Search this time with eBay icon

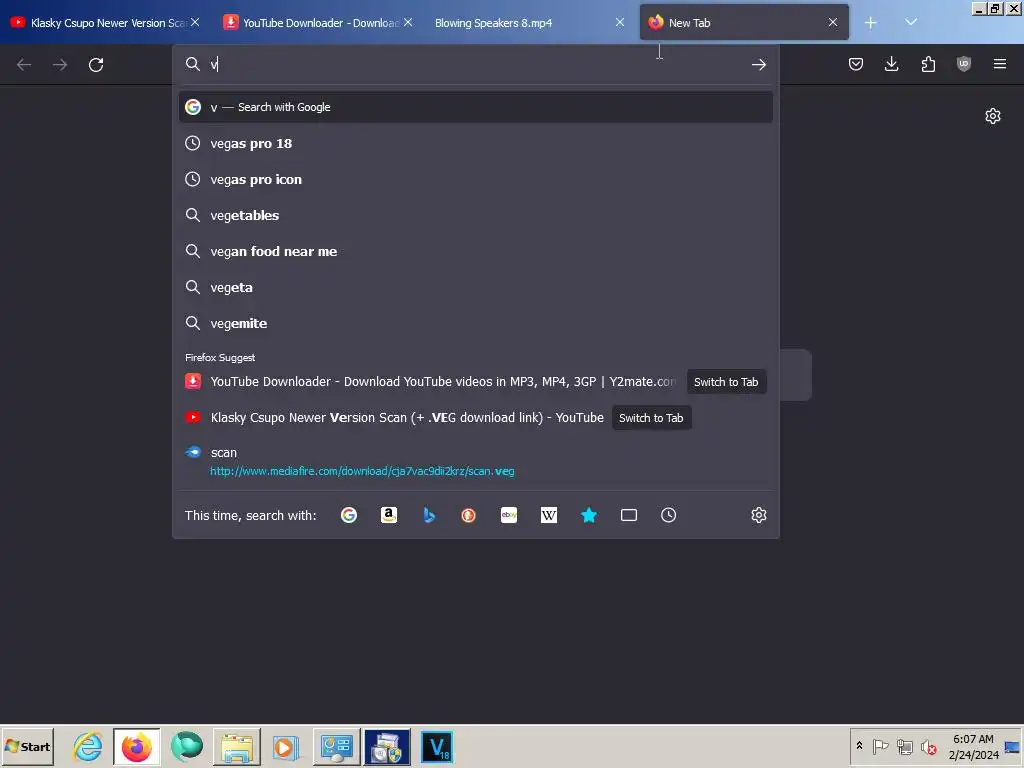click(x=509, y=515)
